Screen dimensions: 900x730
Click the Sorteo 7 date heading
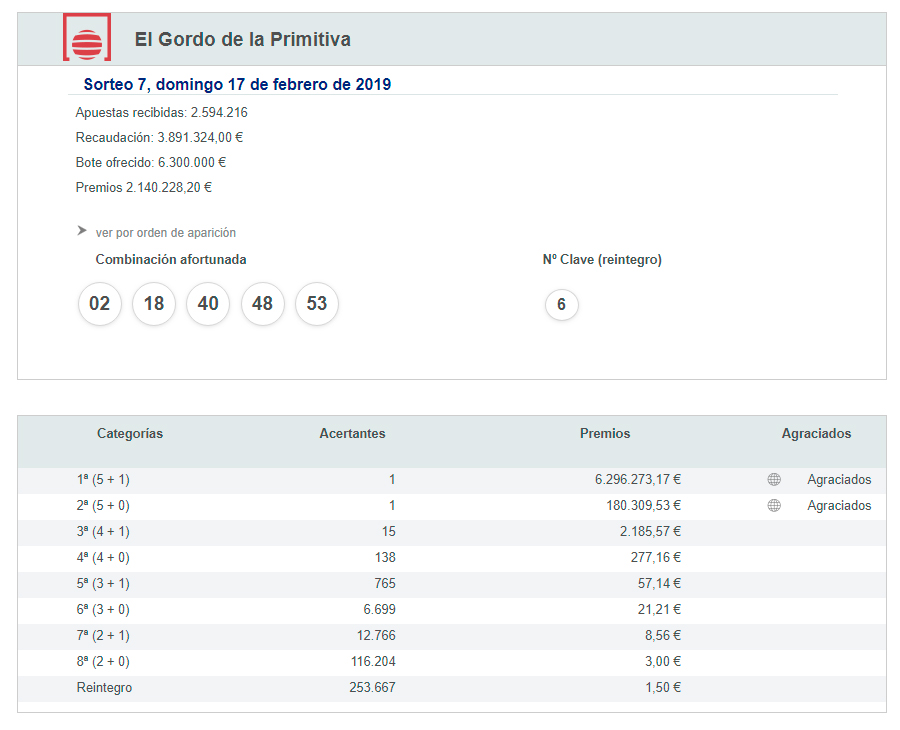pyautogui.click(x=237, y=84)
